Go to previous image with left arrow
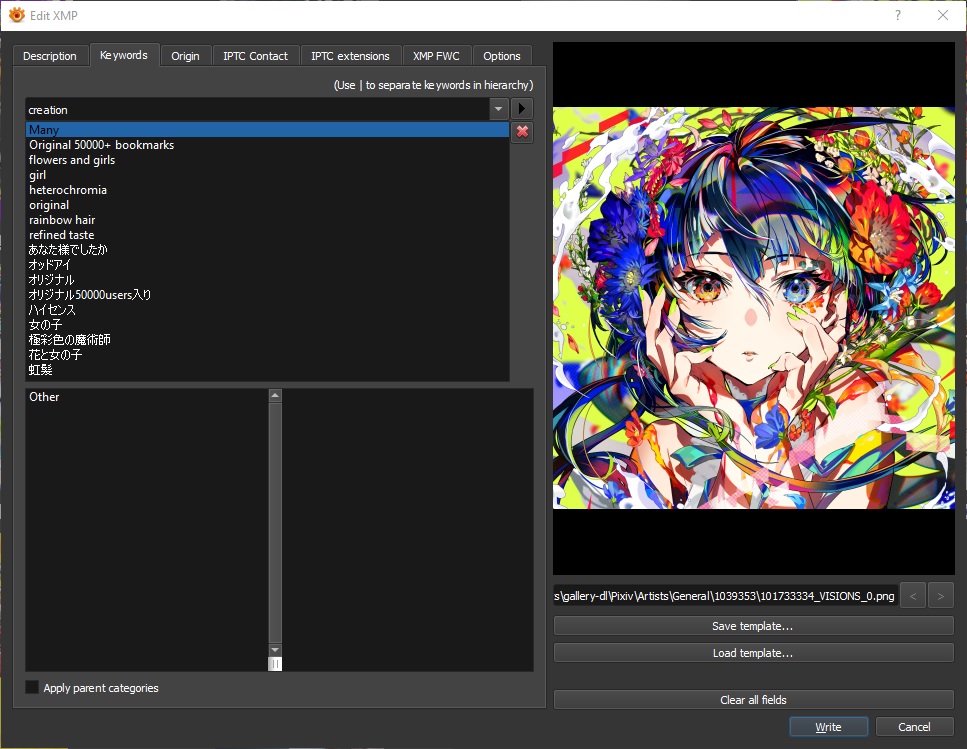Viewport: 967px width, 749px height. pyautogui.click(x=912, y=596)
